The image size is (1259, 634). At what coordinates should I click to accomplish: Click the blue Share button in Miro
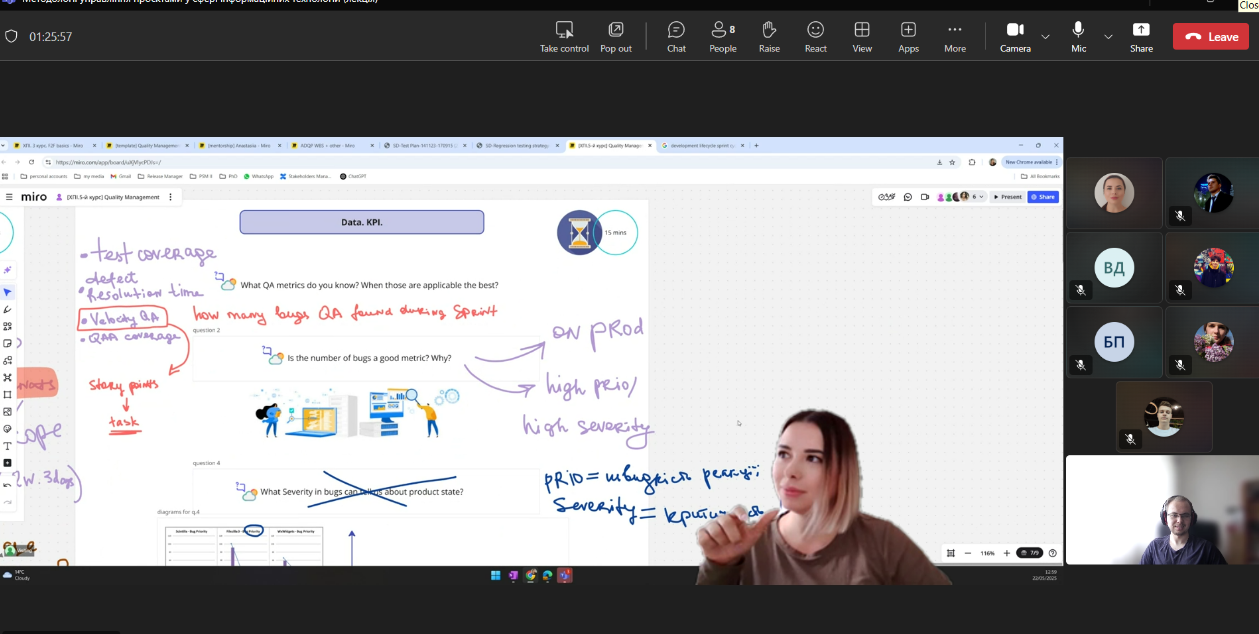click(1043, 197)
